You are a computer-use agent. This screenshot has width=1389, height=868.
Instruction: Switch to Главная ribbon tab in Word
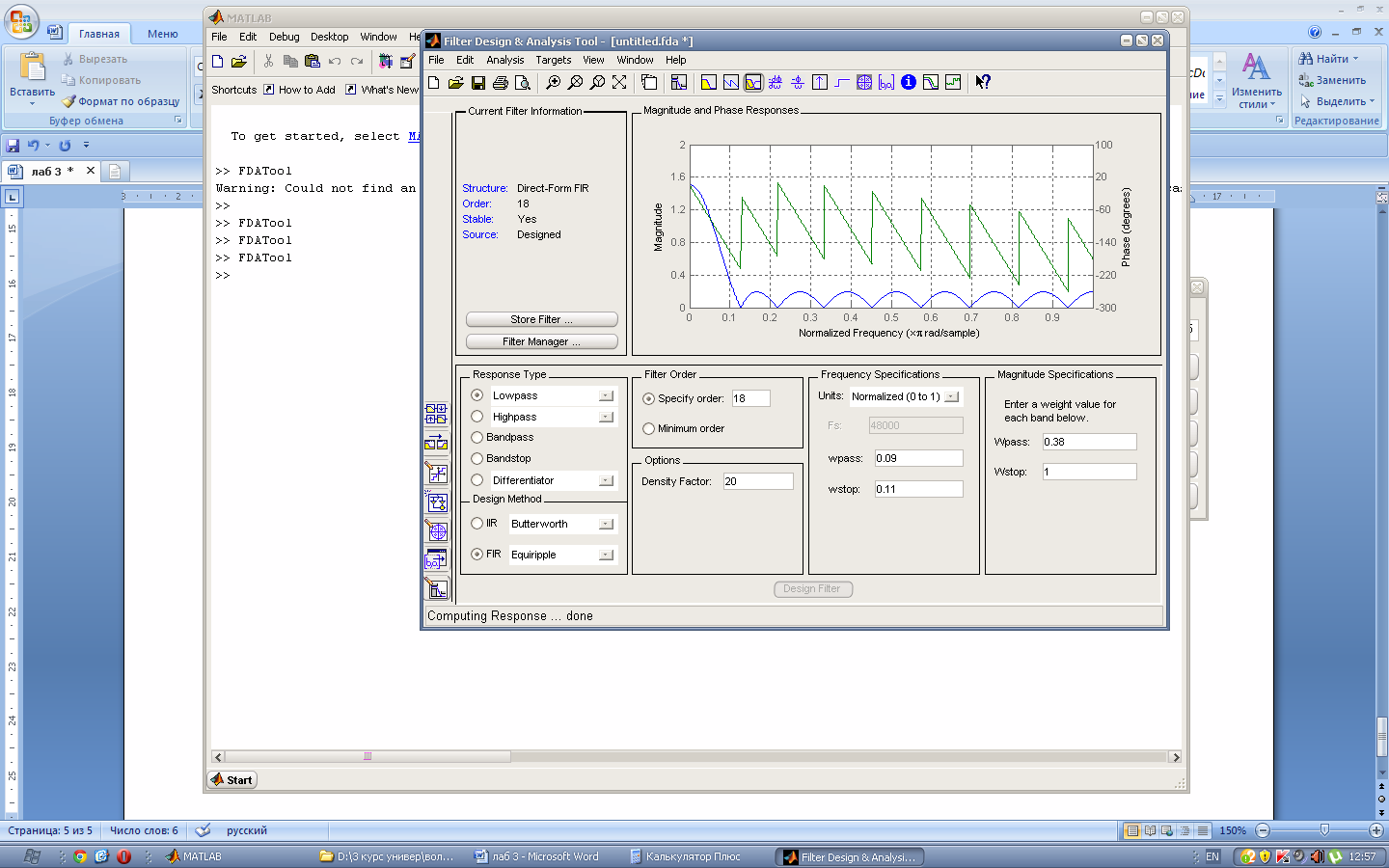99,34
